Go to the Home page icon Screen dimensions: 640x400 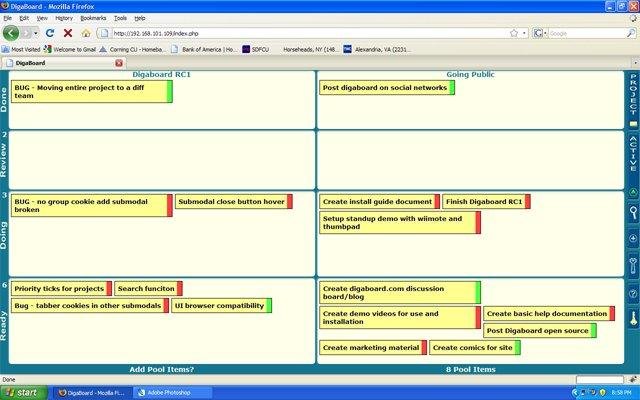point(86,33)
